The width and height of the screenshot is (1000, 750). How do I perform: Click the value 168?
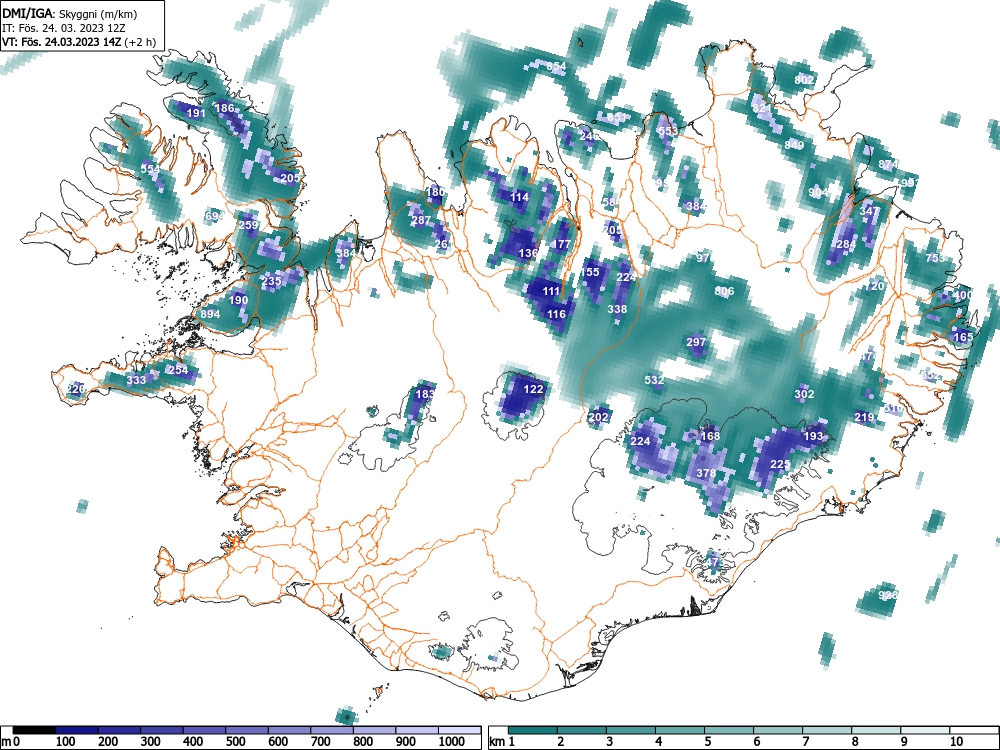(710, 436)
